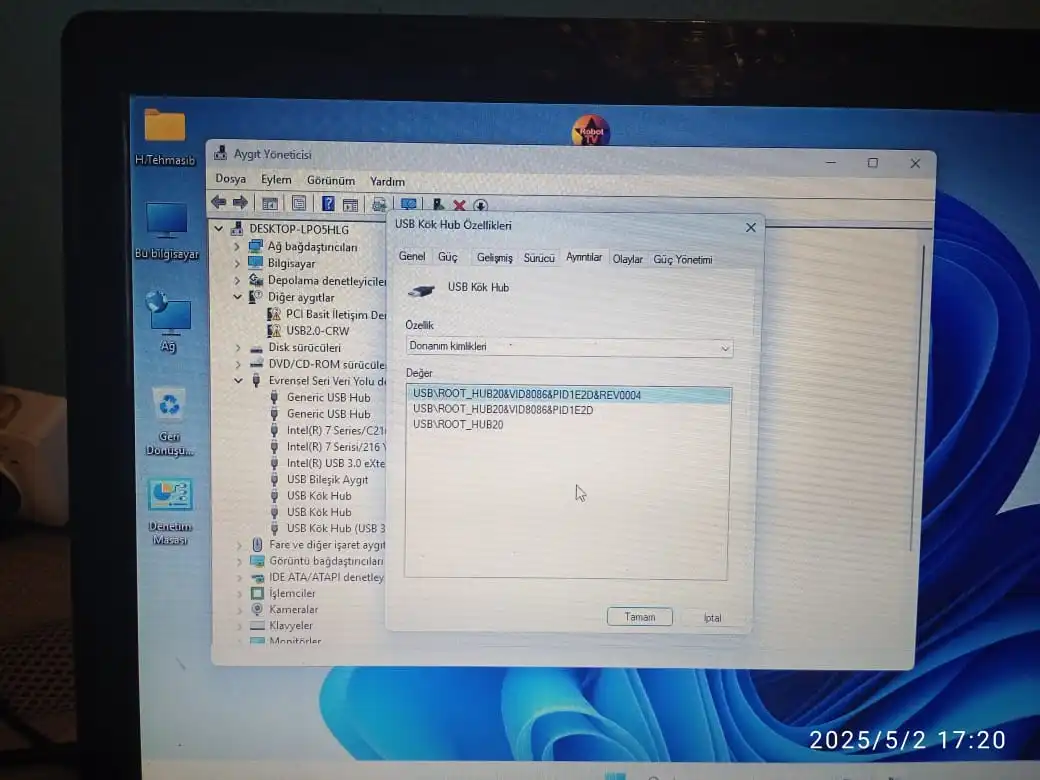The image size is (1040, 780).
Task: Expand the Depolama denetleyicileri node
Action: pos(237,281)
